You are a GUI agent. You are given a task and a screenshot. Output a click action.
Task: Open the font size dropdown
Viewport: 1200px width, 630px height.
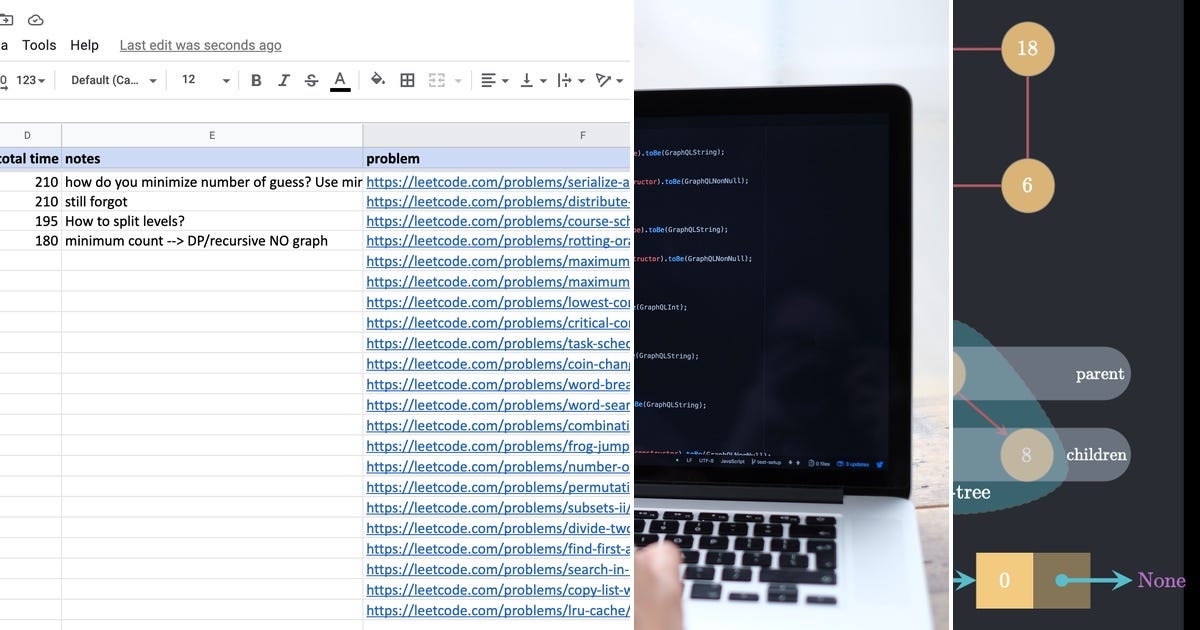(x=200, y=80)
